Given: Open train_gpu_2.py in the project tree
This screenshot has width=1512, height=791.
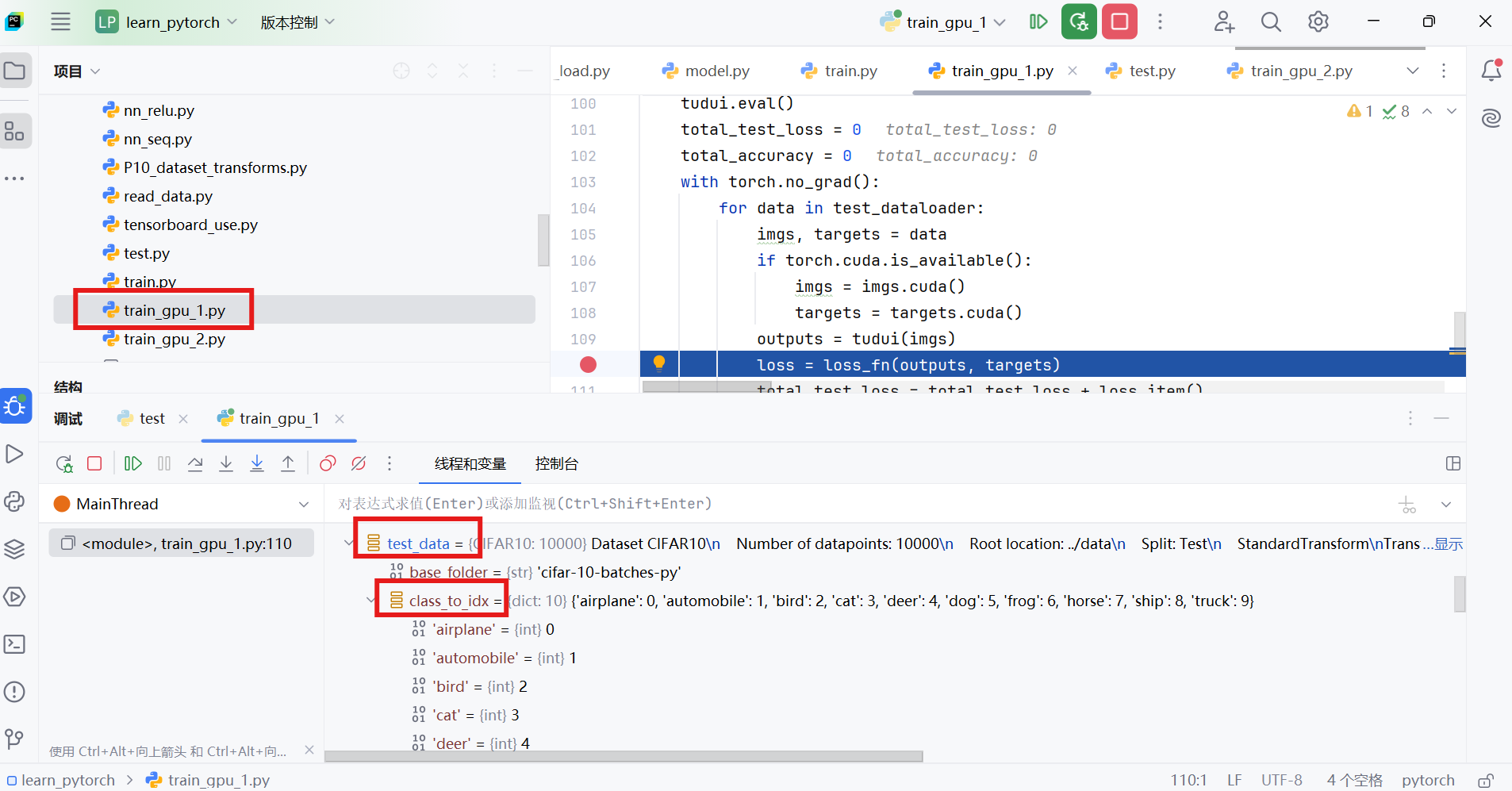Looking at the screenshot, I should point(174,340).
